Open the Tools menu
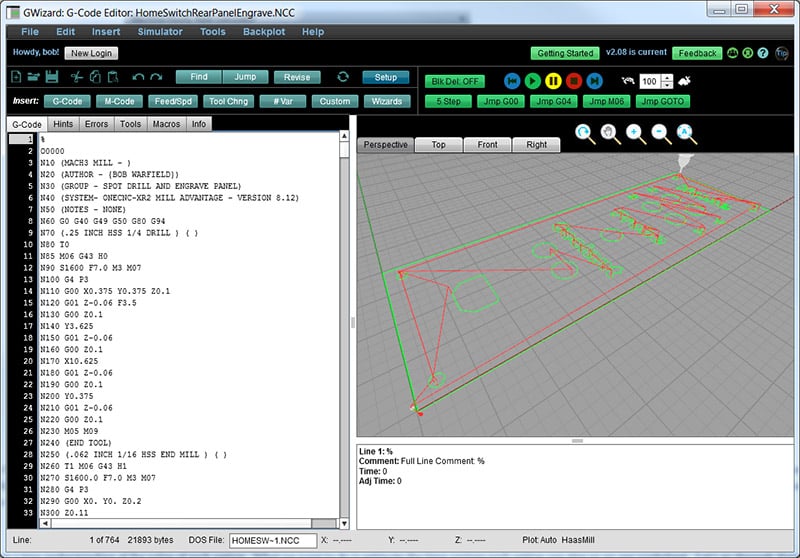800x558 pixels. click(x=212, y=32)
